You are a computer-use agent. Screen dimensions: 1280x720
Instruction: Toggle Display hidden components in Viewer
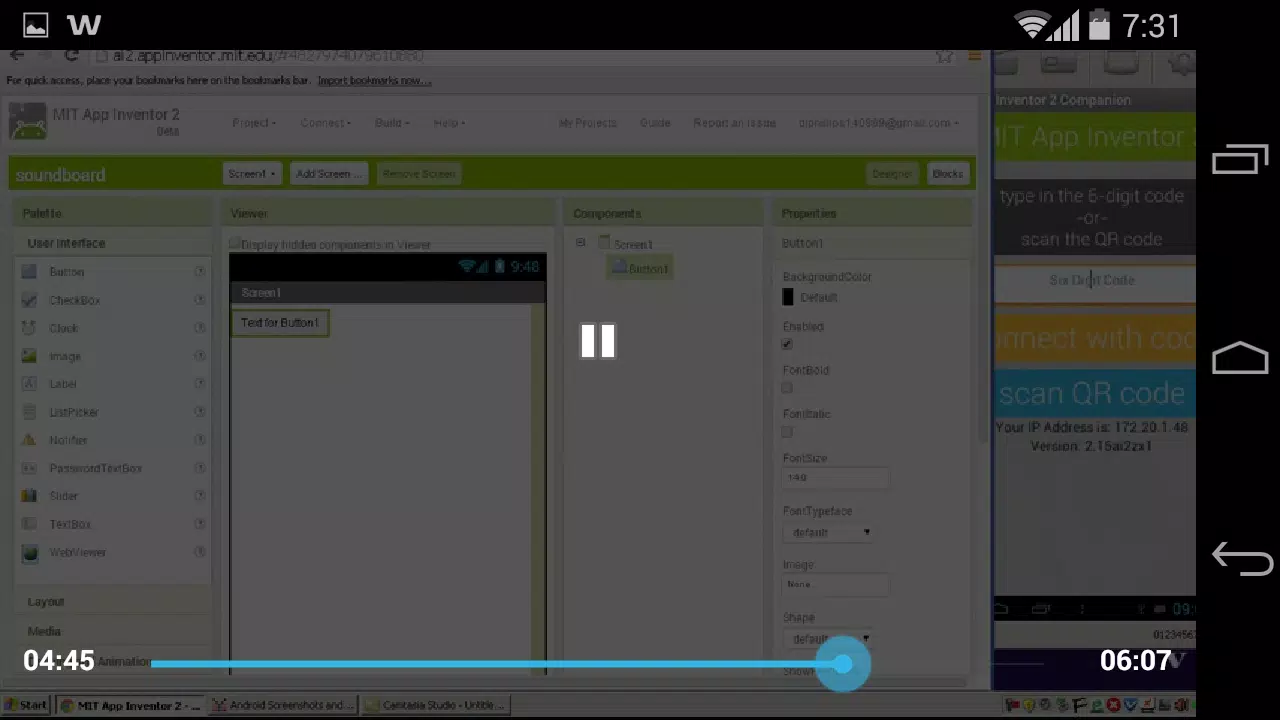point(236,244)
